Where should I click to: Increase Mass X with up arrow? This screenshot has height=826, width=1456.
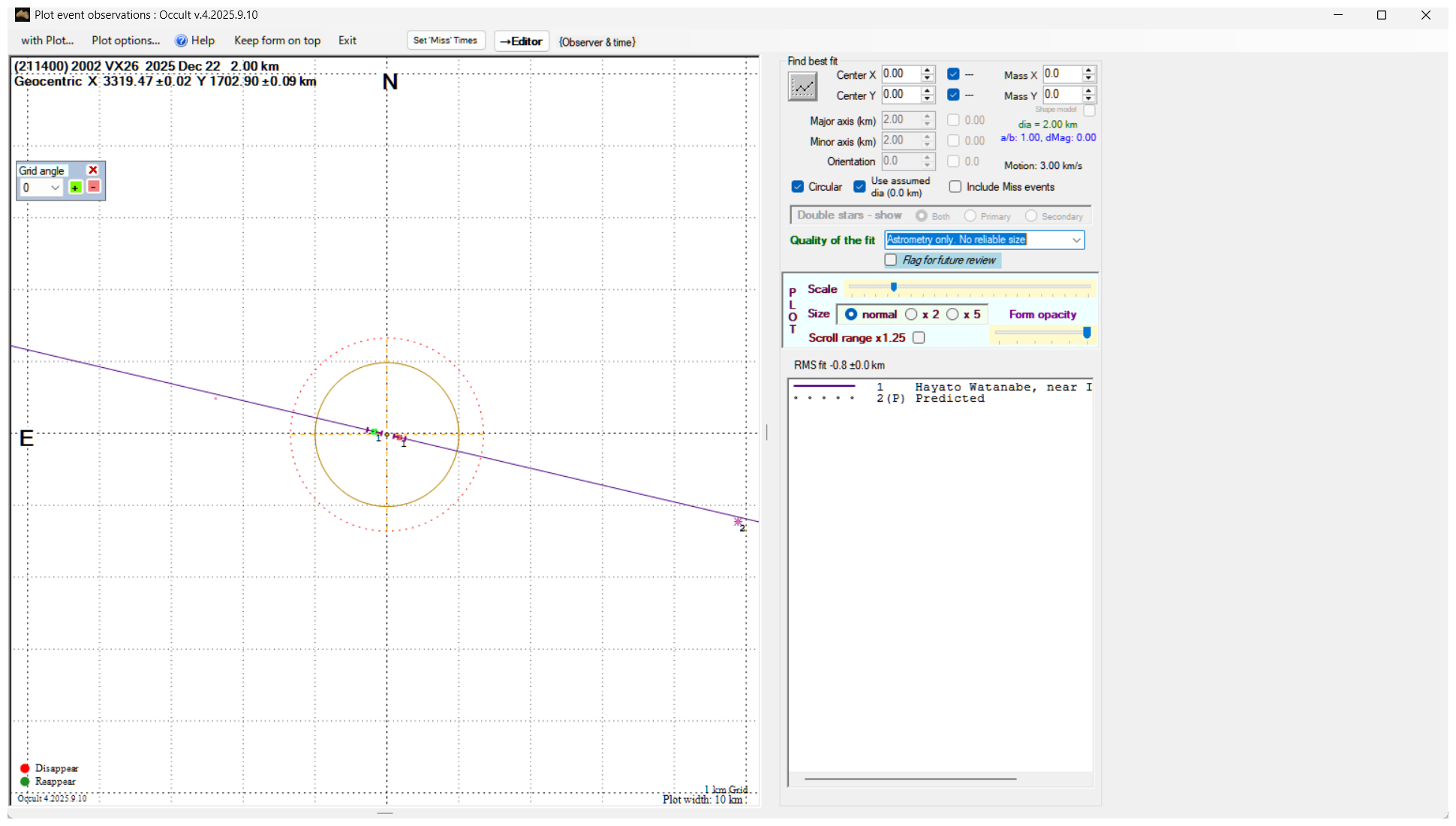(x=1089, y=70)
